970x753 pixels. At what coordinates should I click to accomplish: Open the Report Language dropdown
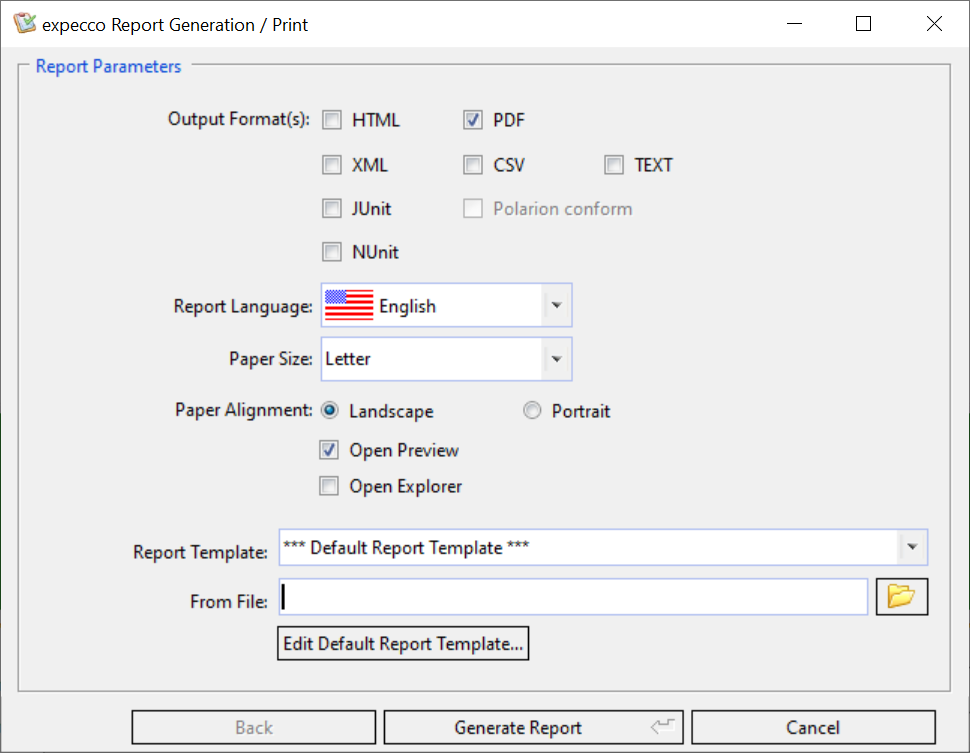point(556,306)
